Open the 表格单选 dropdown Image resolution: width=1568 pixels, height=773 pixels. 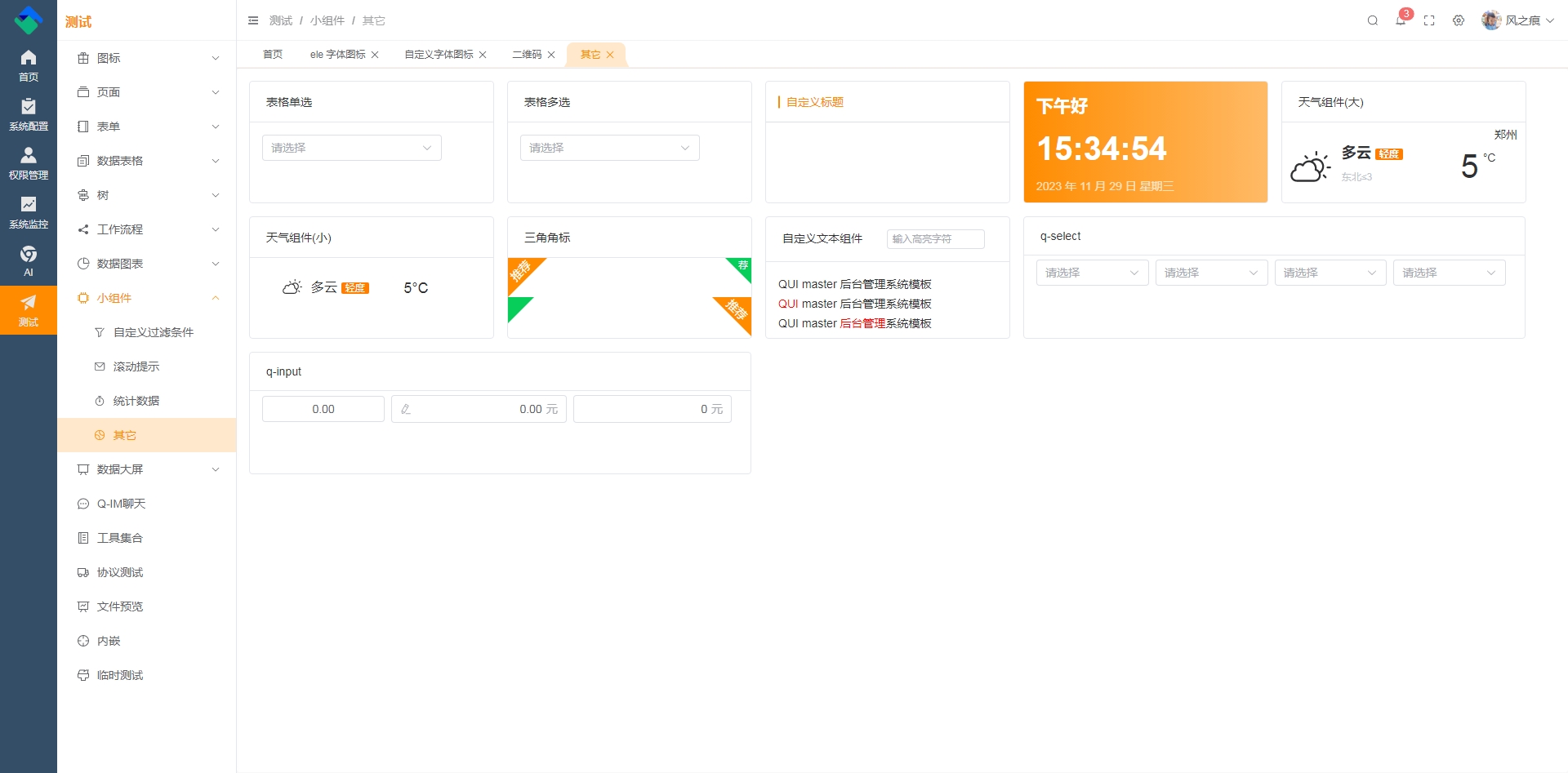pyautogui.click(x=352, y=148)
